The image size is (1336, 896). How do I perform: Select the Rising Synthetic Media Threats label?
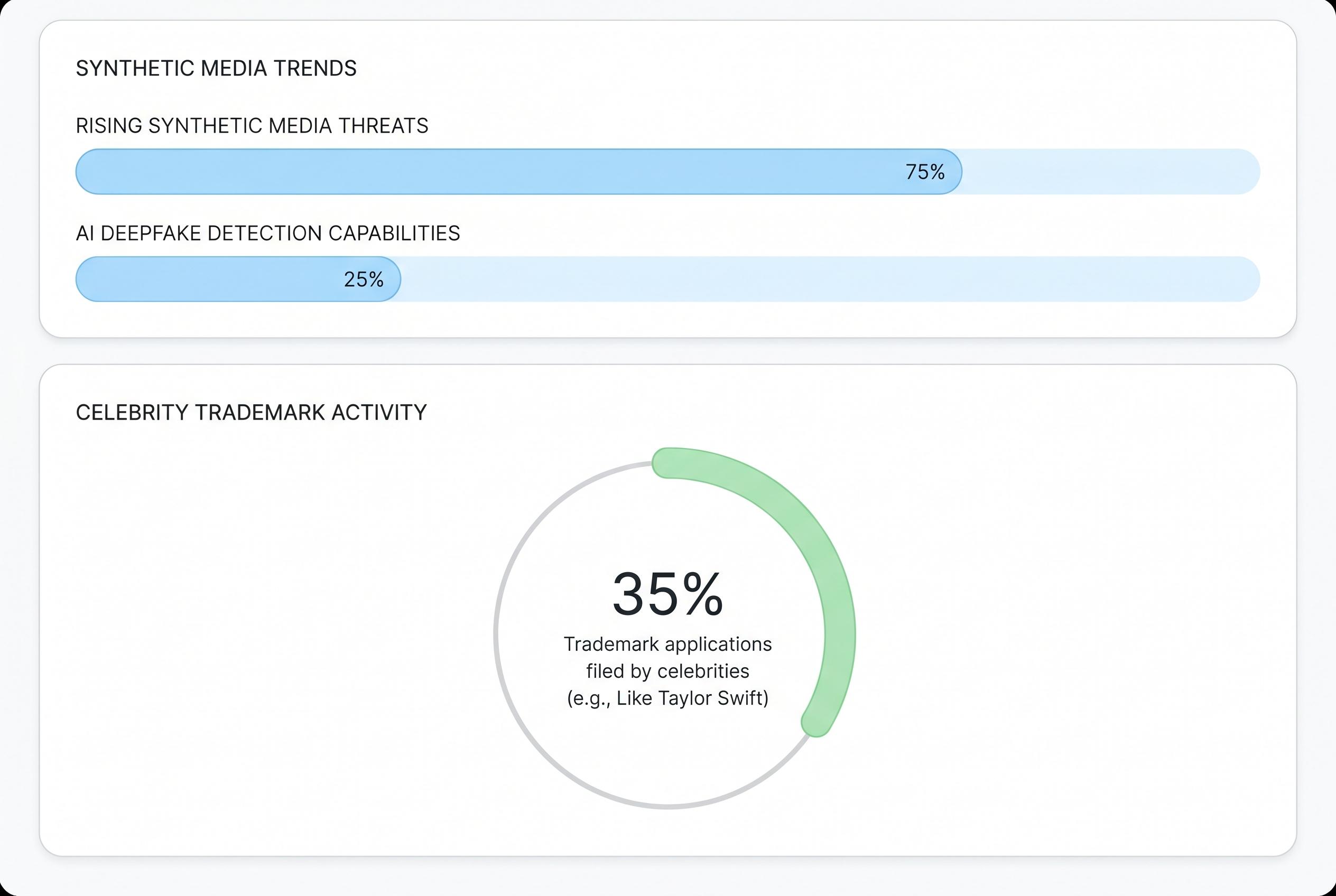point(252,126)
